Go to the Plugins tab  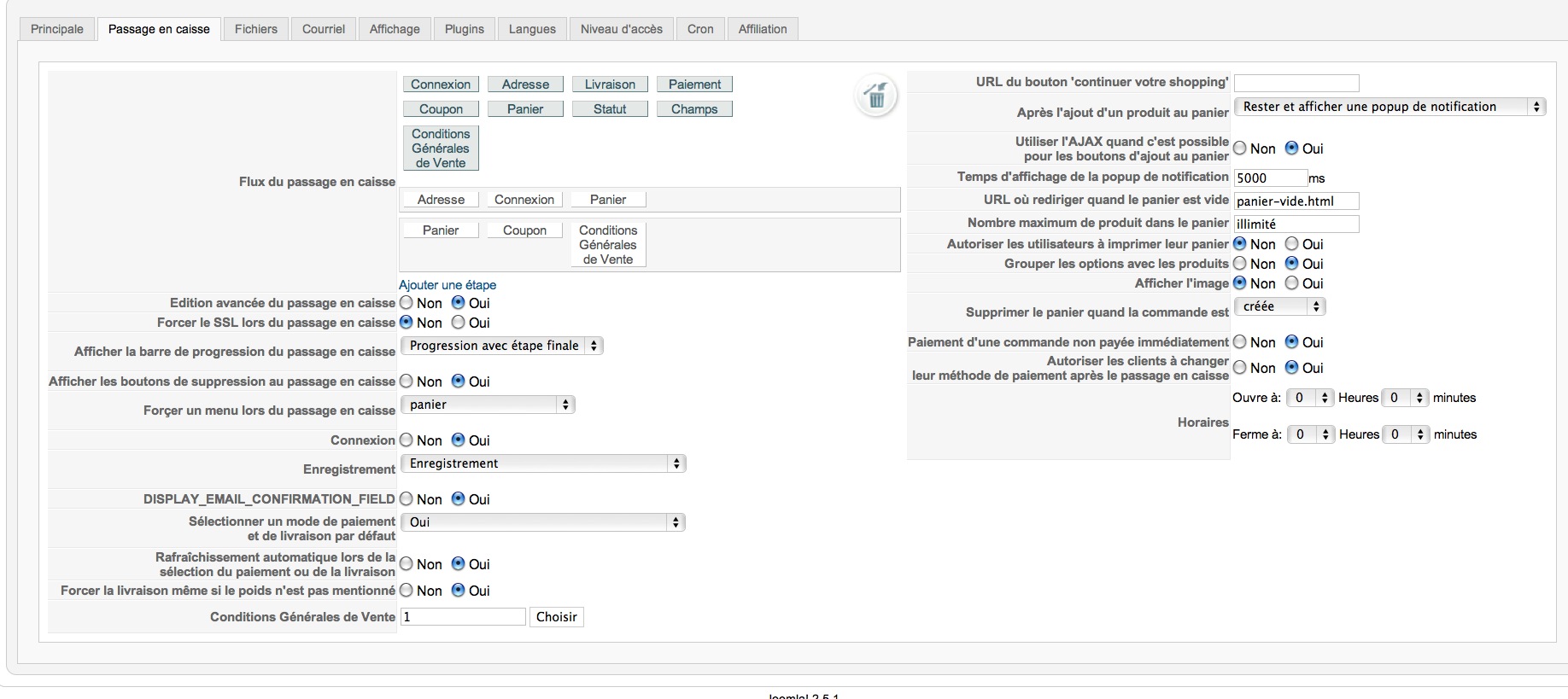[x=465, y=29]
